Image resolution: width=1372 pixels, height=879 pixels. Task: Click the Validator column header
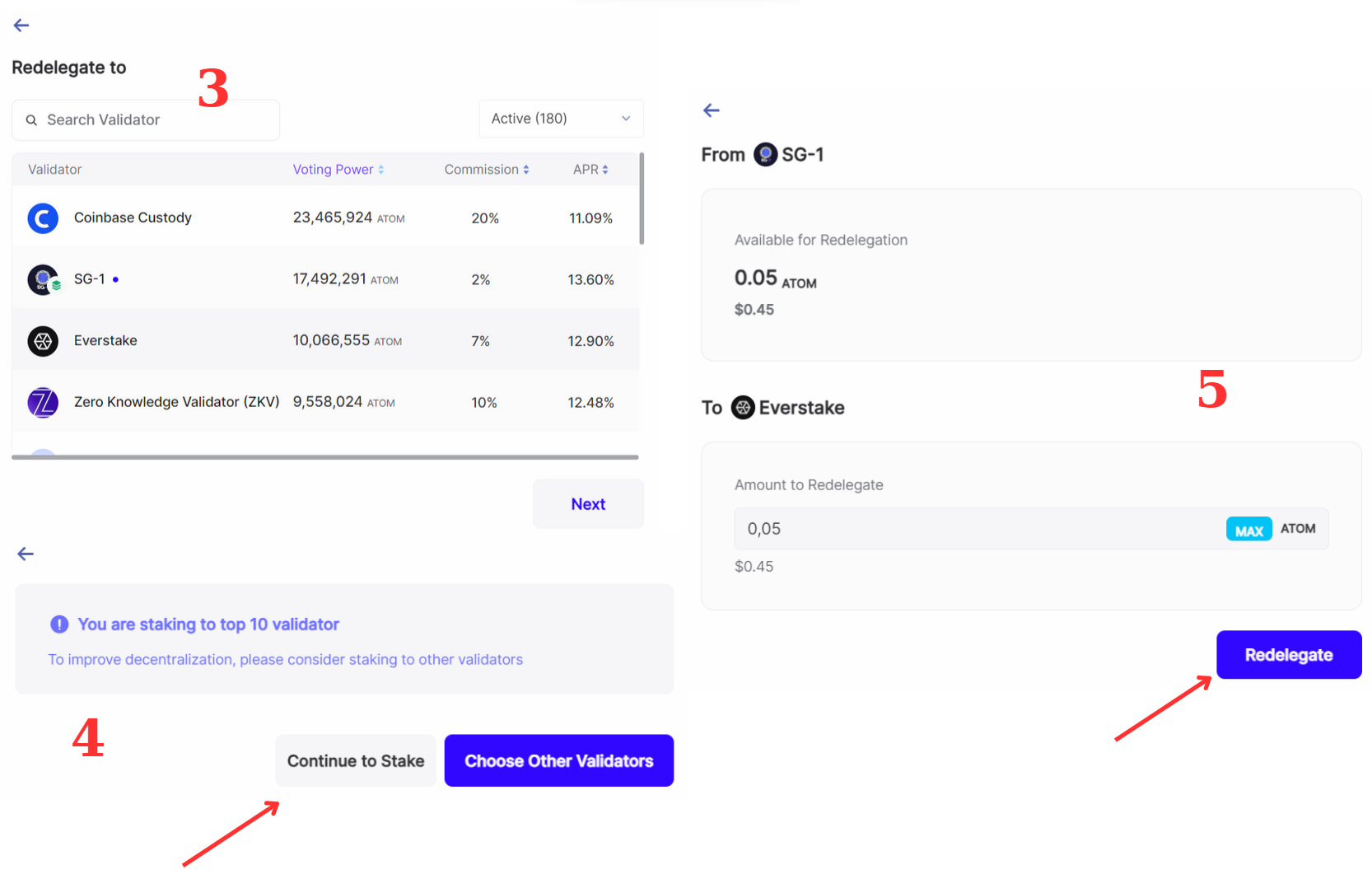point(54,170)
